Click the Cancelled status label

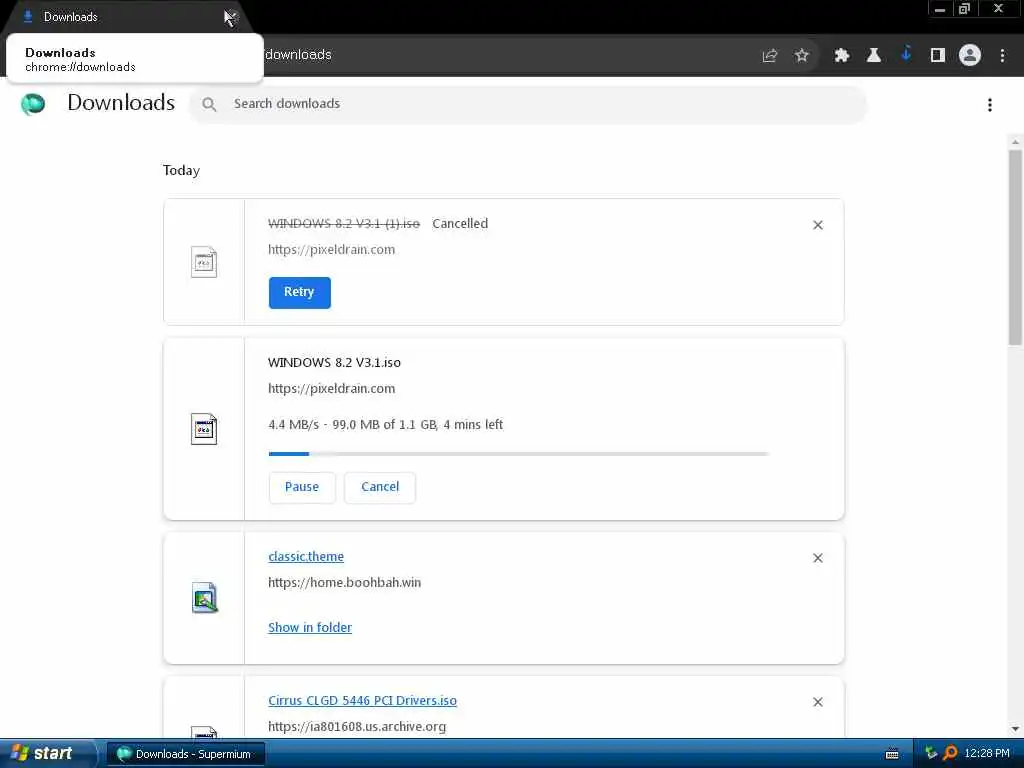point(460,223)
